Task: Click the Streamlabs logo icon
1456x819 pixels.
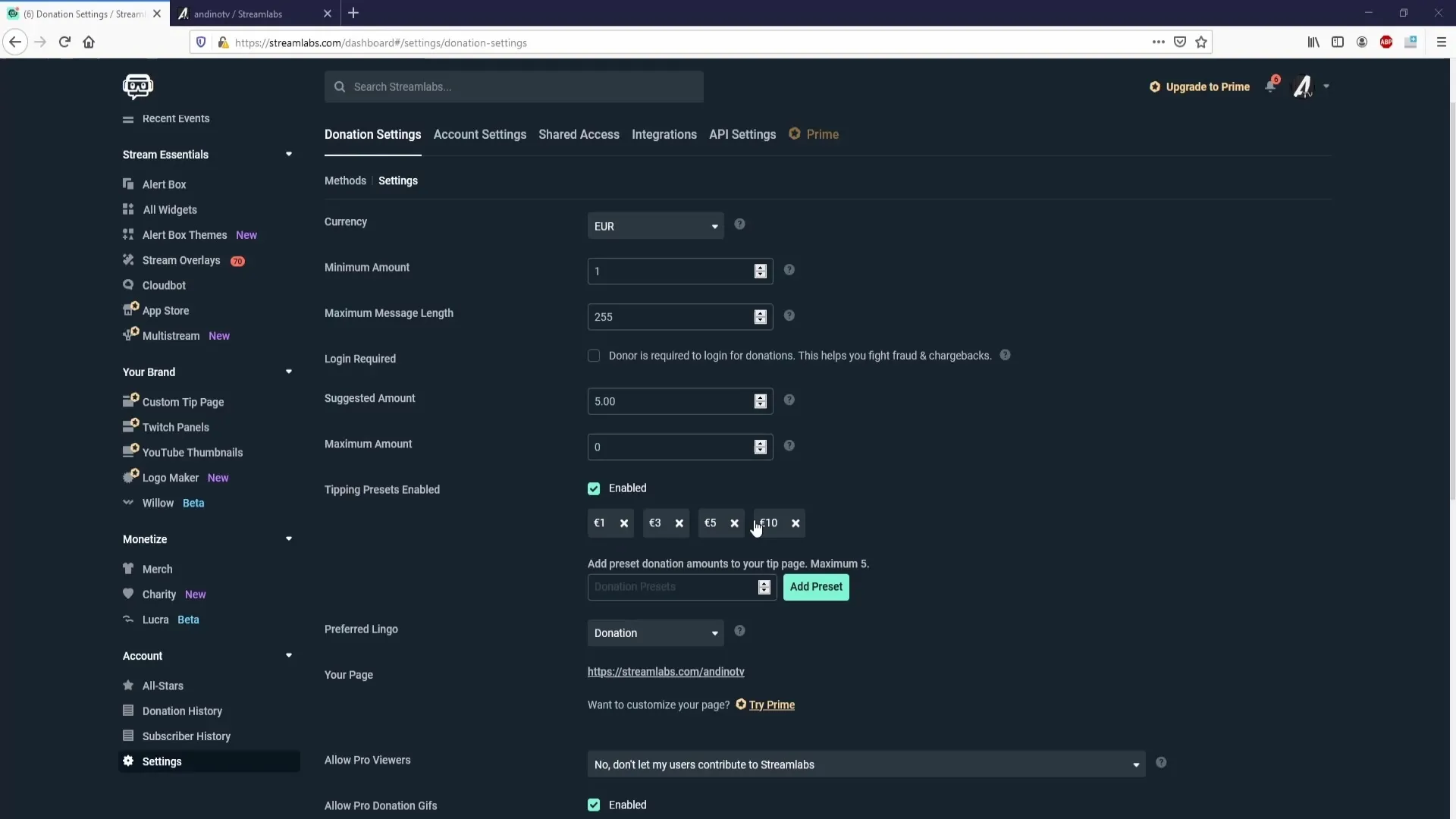Action: click(x=137, y=86)
